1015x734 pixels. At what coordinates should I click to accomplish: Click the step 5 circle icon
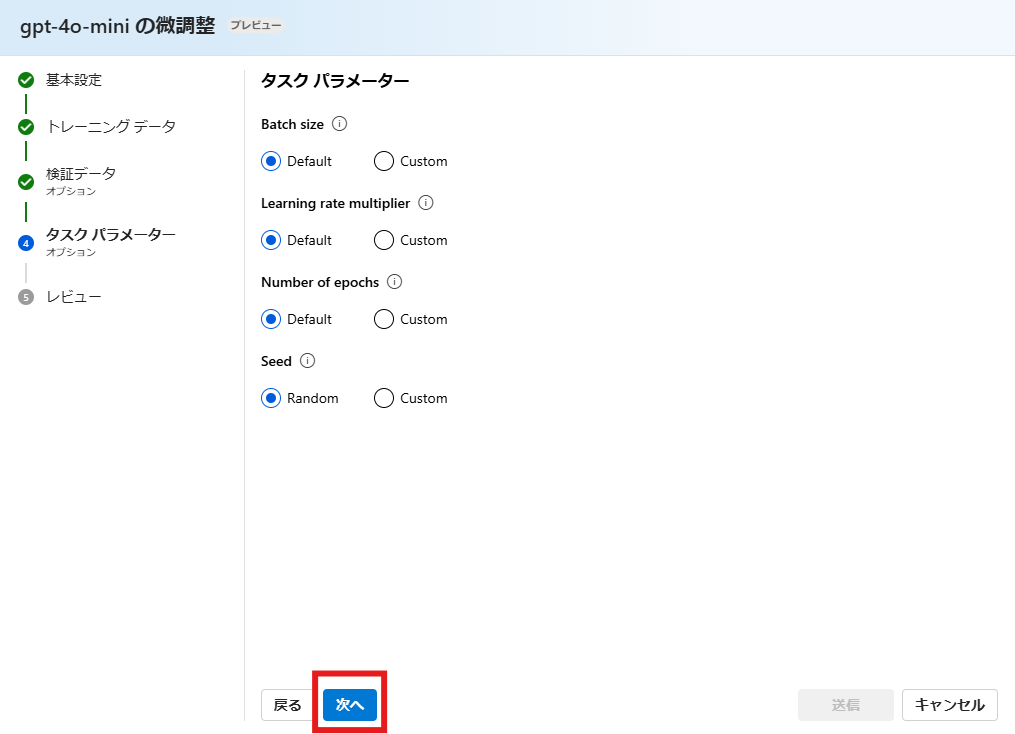pos(26,297)
